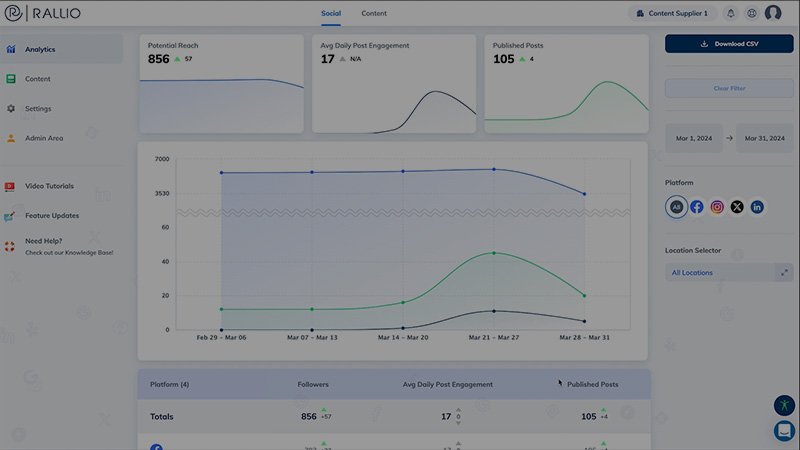Open the user profile avatar

(773, 13)
